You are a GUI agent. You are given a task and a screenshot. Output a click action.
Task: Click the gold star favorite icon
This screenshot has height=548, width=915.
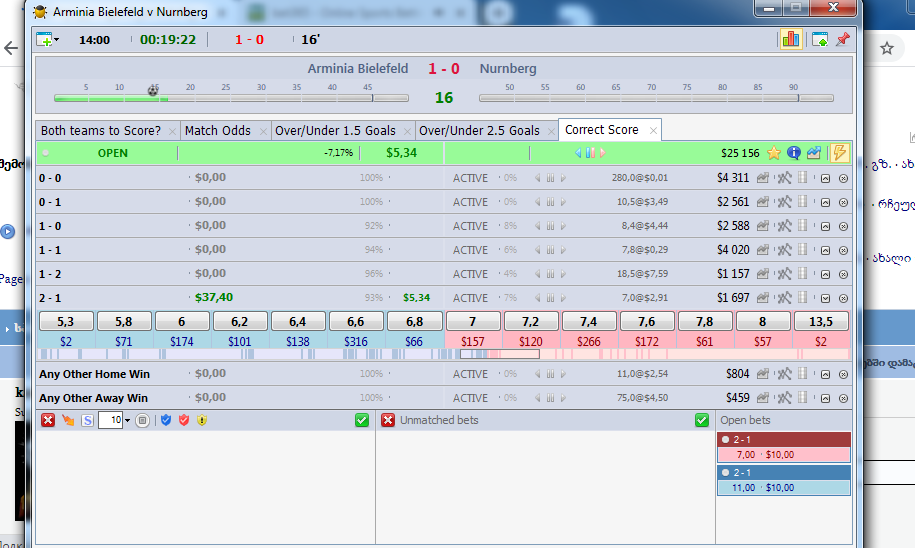774,153
